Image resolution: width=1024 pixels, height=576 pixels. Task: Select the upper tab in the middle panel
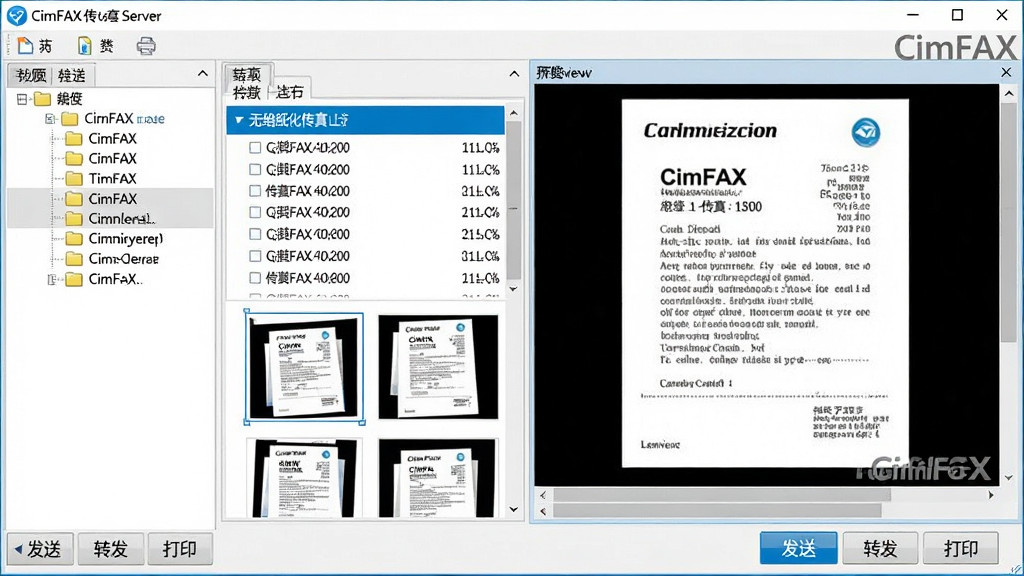tap(247, 74)
